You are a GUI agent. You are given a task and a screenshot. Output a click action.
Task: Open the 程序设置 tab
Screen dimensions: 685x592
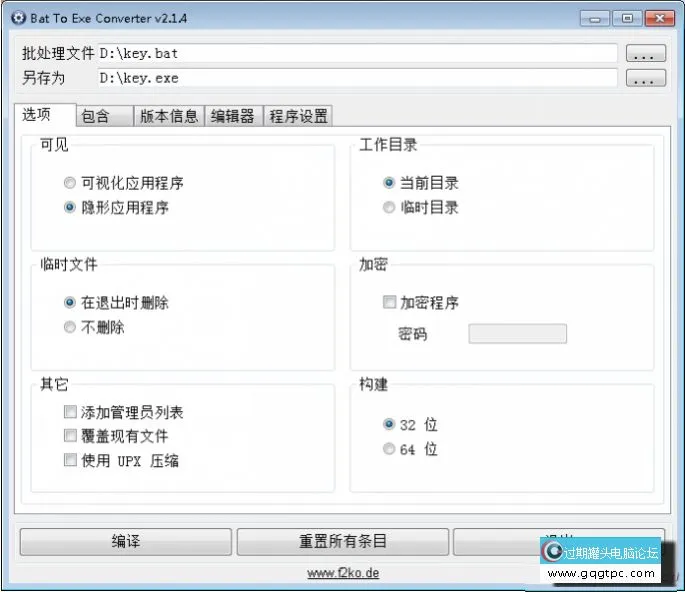point(298,116)
